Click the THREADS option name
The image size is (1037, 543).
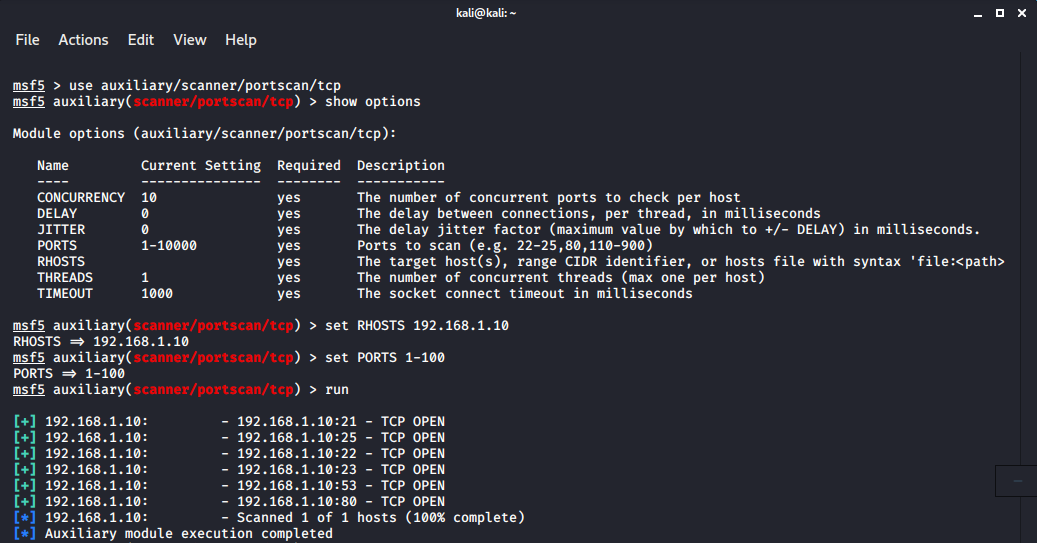coord(65,277)
